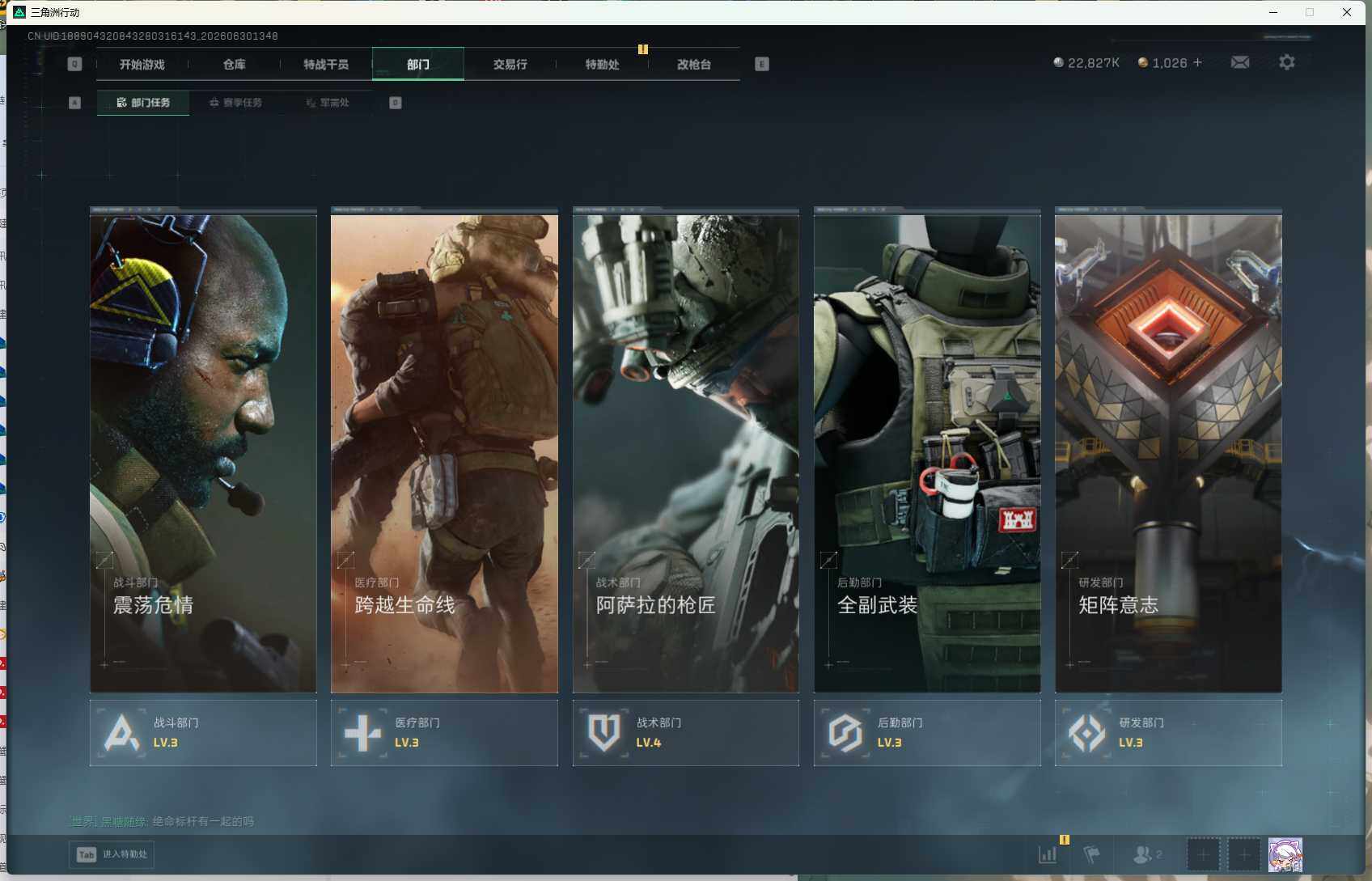
Task: Click the flag icon in bottom bar
Action: (1091, 854)
